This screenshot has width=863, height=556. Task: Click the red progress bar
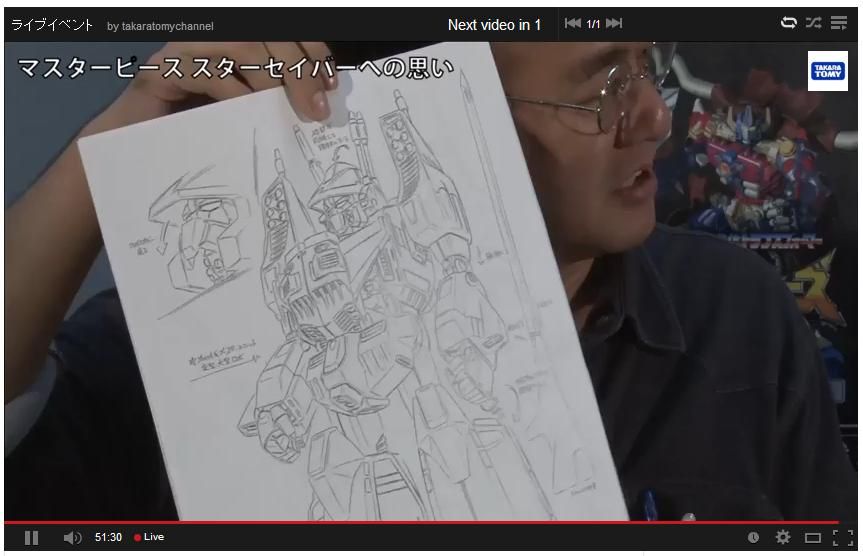[x=421, y=522]
